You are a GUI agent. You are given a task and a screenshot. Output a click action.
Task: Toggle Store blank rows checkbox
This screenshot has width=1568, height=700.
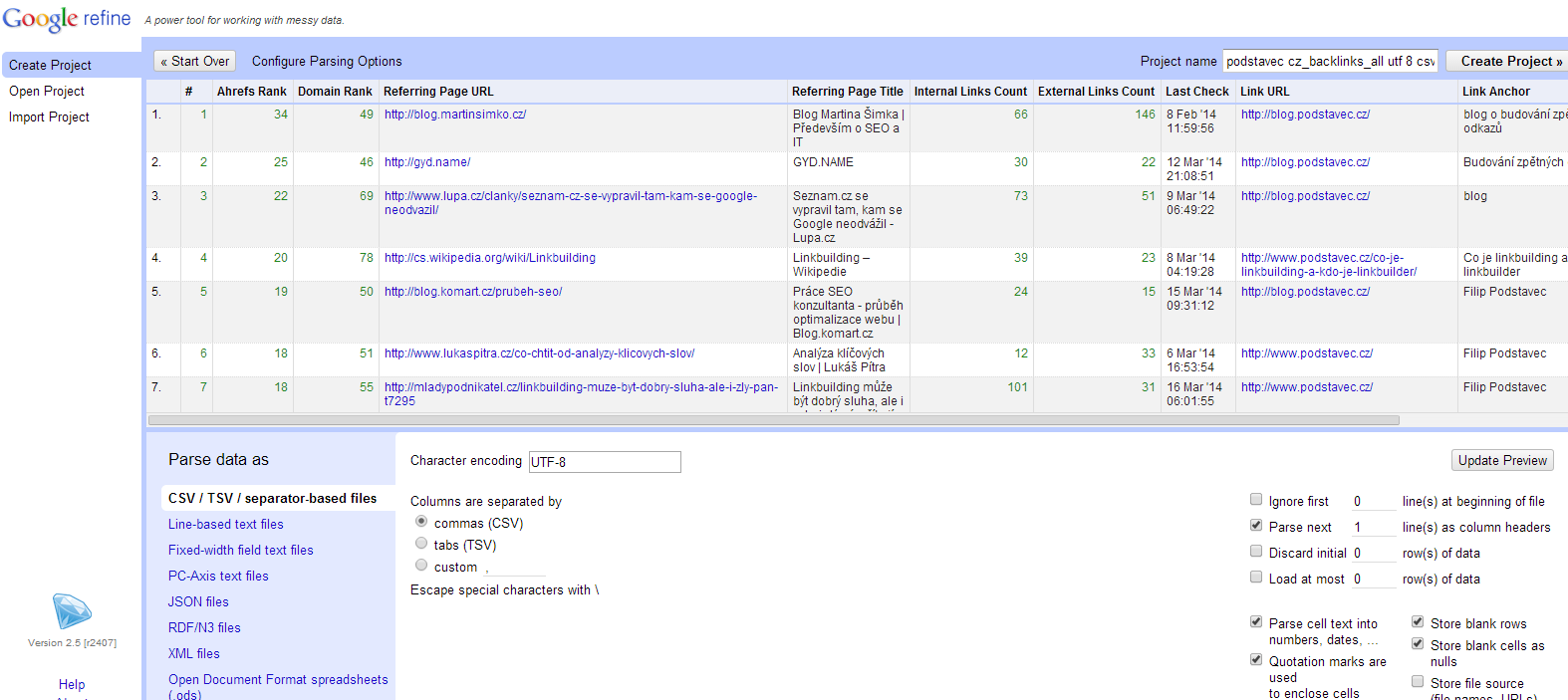(1418, 622)
